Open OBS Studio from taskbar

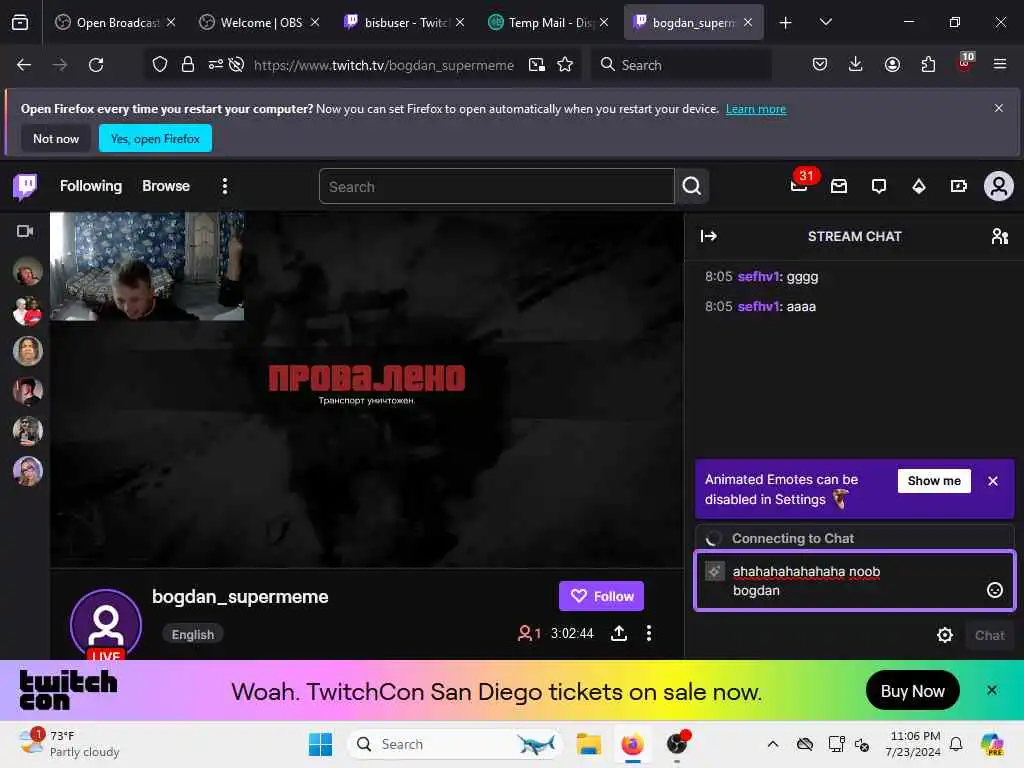tap(677, 744)
